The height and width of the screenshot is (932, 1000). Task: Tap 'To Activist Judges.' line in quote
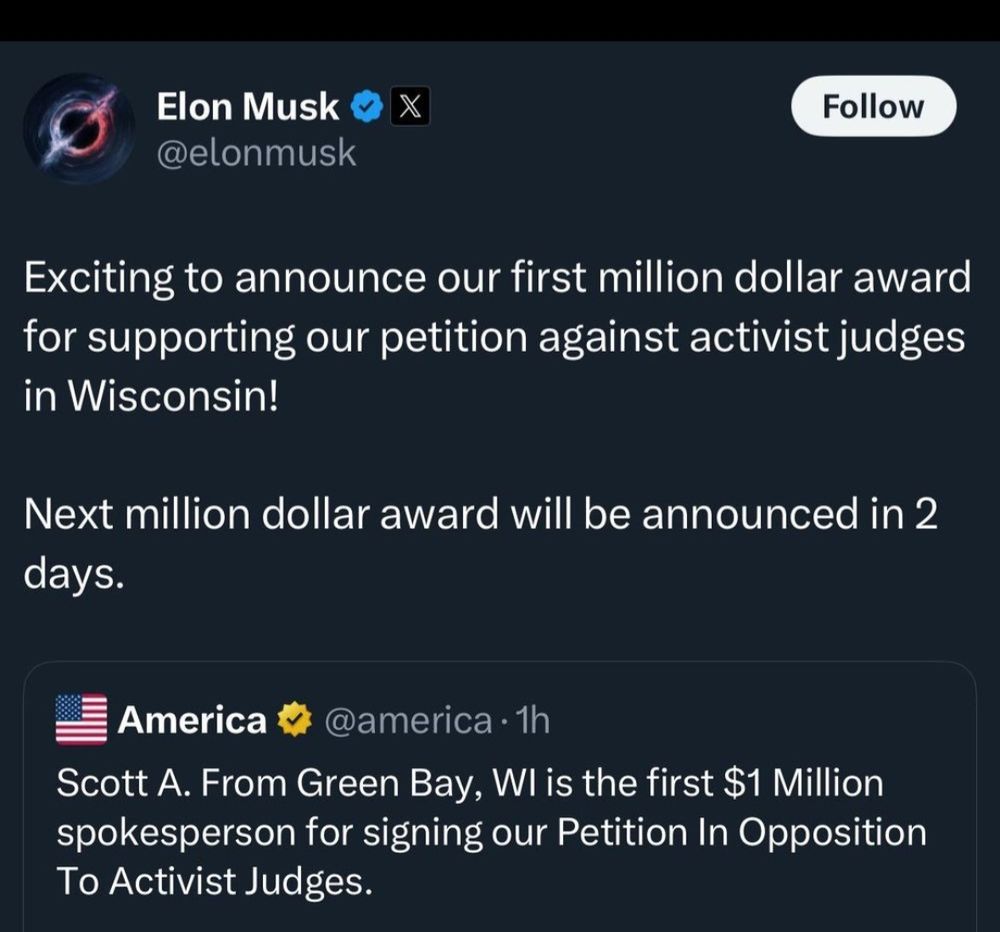[214, 882]
